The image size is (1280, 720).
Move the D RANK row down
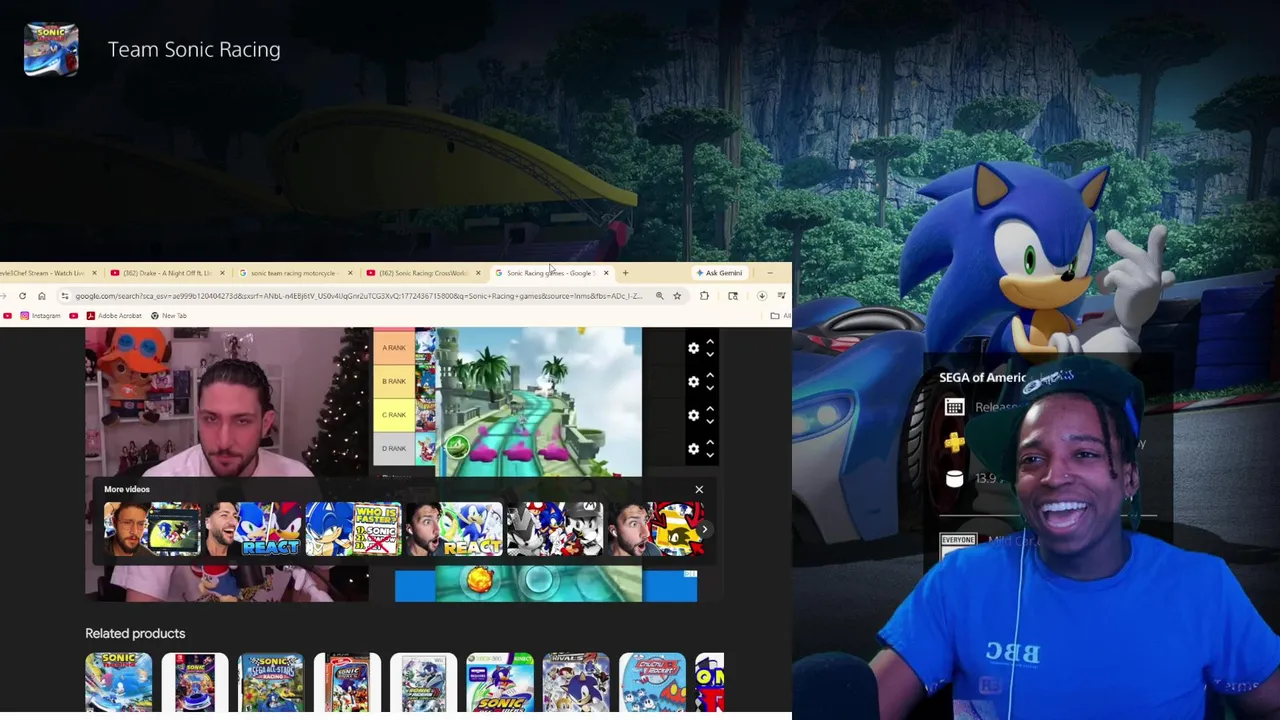point(710,455)
